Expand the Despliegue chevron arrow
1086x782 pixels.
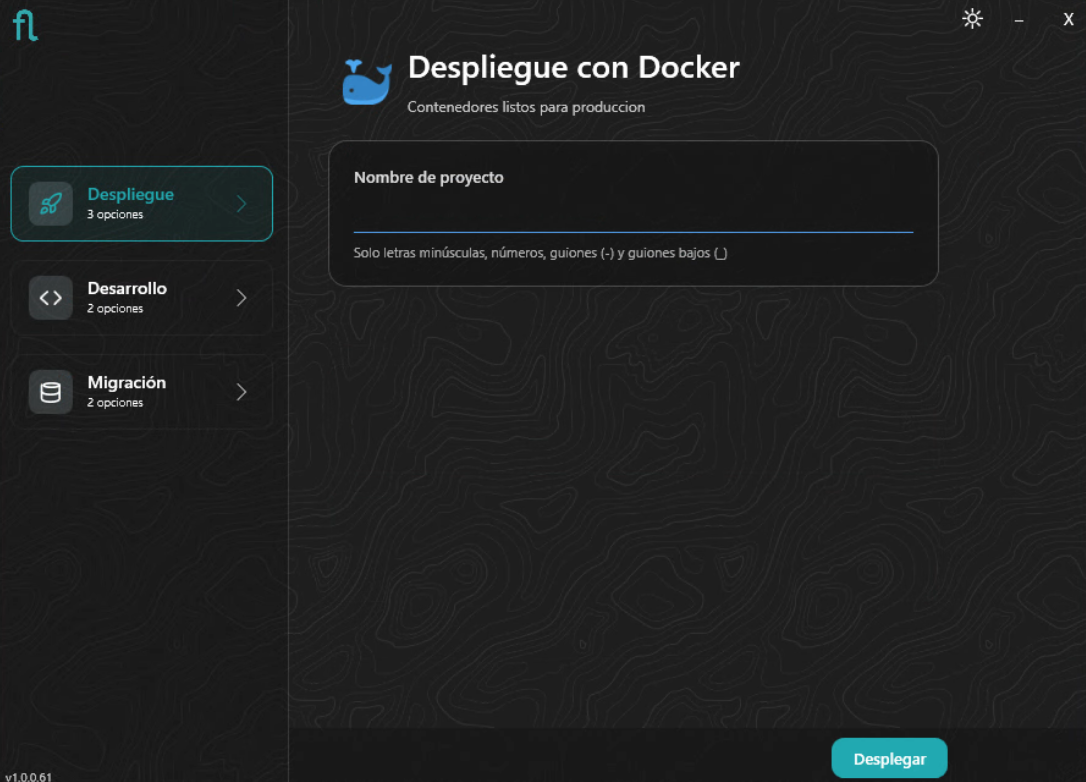point(241,204)
